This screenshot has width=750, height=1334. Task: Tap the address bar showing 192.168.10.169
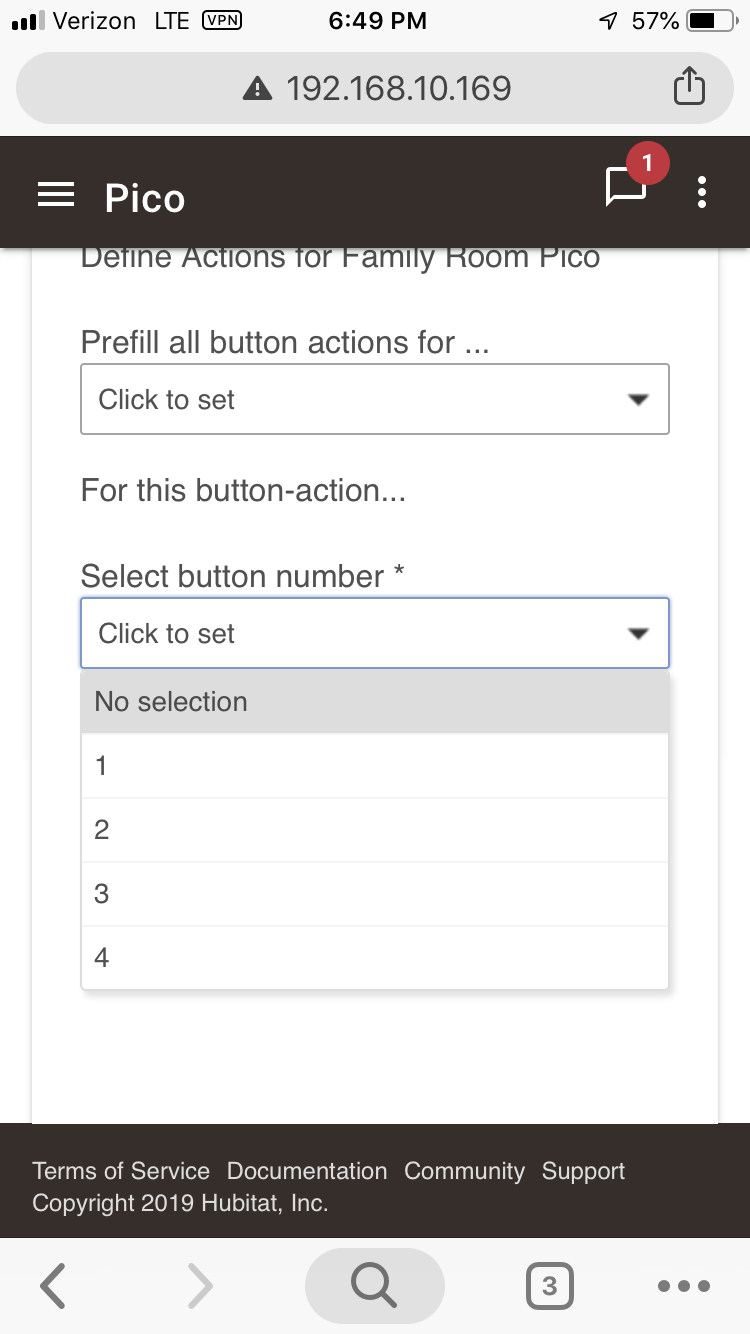(375, 88)
